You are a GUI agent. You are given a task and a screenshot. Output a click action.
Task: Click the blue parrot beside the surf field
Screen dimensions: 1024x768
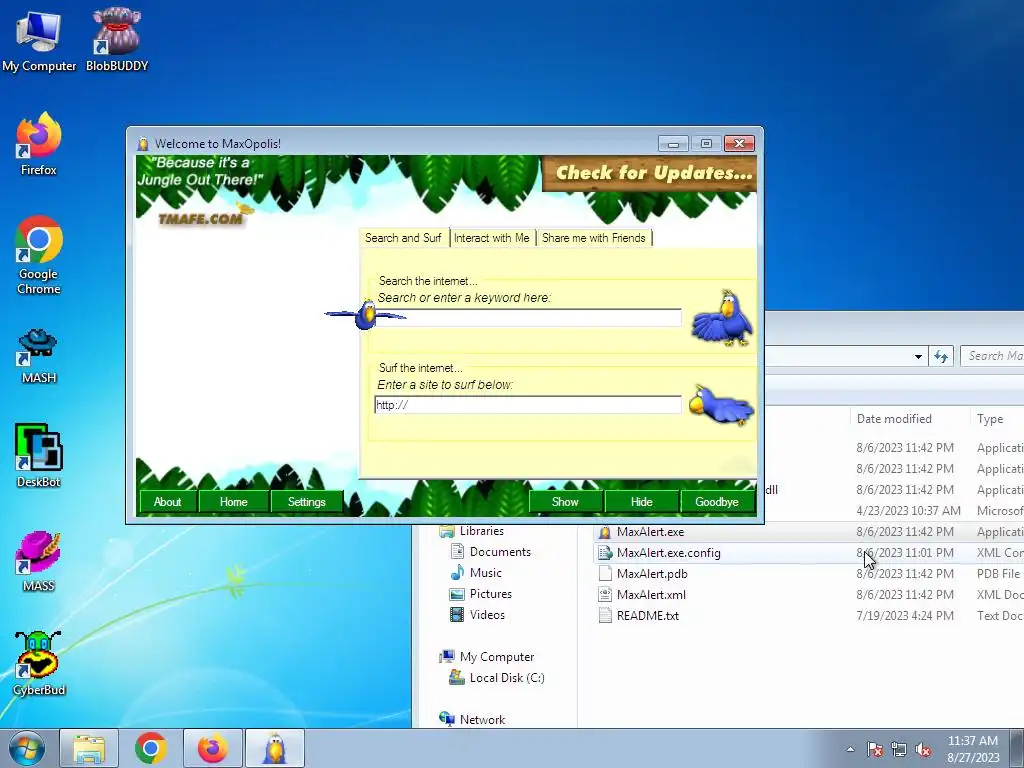click(722, 405)
